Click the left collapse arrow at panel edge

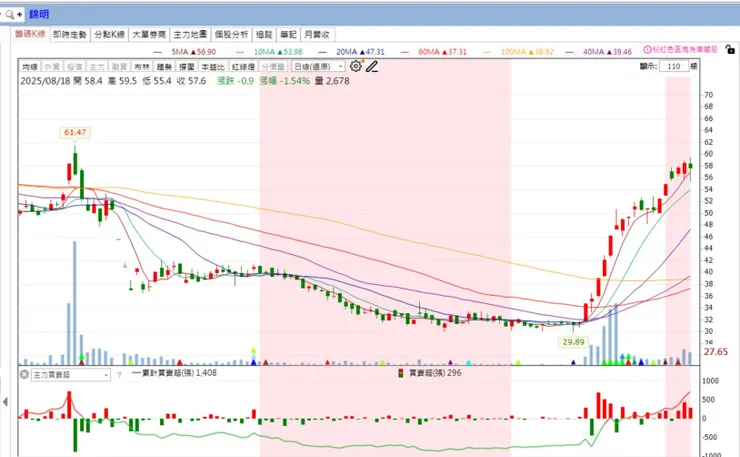coord(5,402)
